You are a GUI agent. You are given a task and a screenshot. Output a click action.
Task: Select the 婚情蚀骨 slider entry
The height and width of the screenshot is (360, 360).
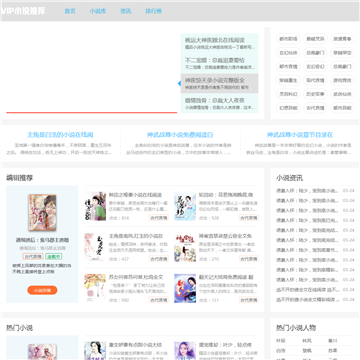(x=219, y=103)
